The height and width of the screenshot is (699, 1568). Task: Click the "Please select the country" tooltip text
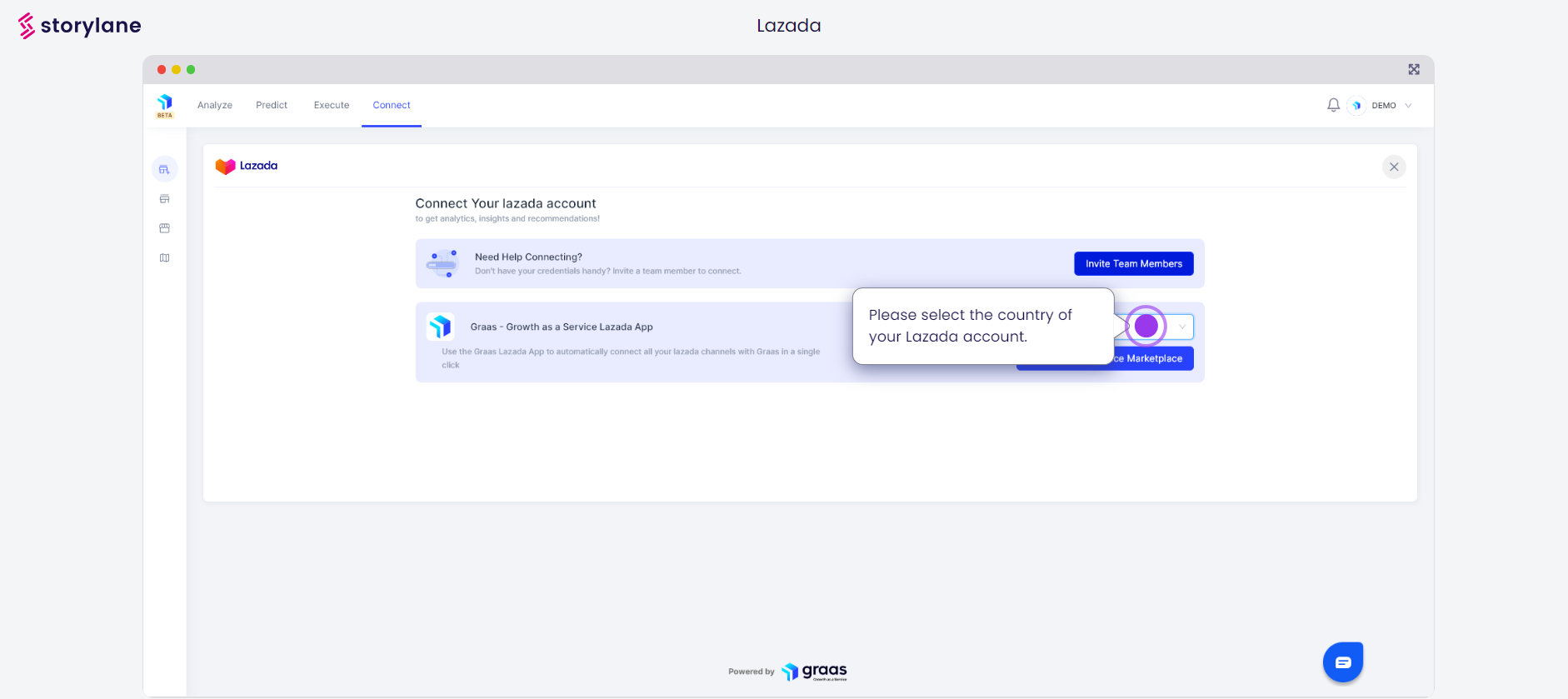coord(971,326)
